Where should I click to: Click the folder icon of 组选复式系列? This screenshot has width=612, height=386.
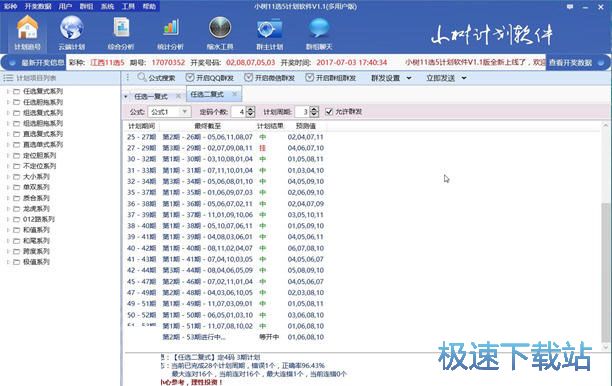click(x=16, y=113)
